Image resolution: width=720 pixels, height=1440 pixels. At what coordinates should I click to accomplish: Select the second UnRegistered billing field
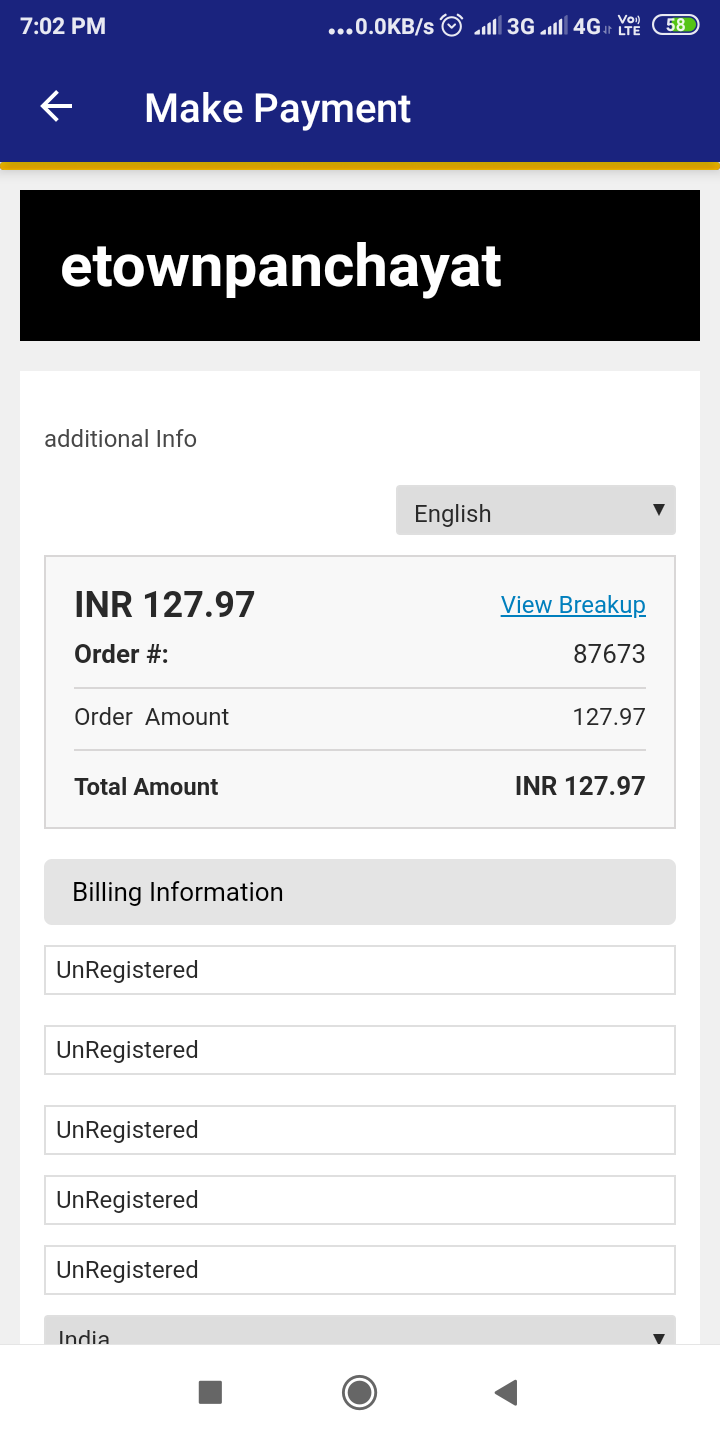pos(360,1050)
